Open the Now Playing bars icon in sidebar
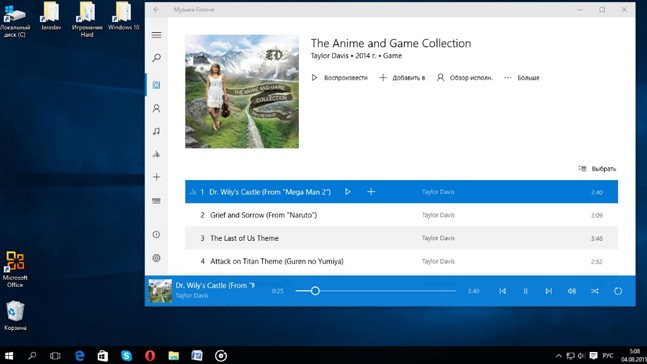This screenshot has width=647, height=364. click(156, 154)
